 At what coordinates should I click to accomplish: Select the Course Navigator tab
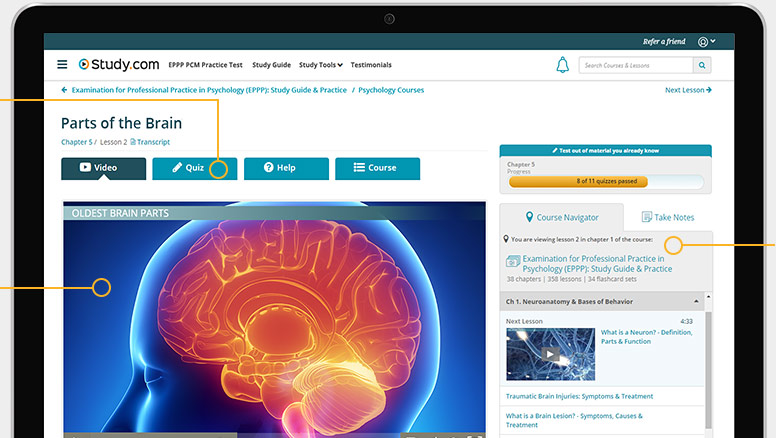(561, 217)
